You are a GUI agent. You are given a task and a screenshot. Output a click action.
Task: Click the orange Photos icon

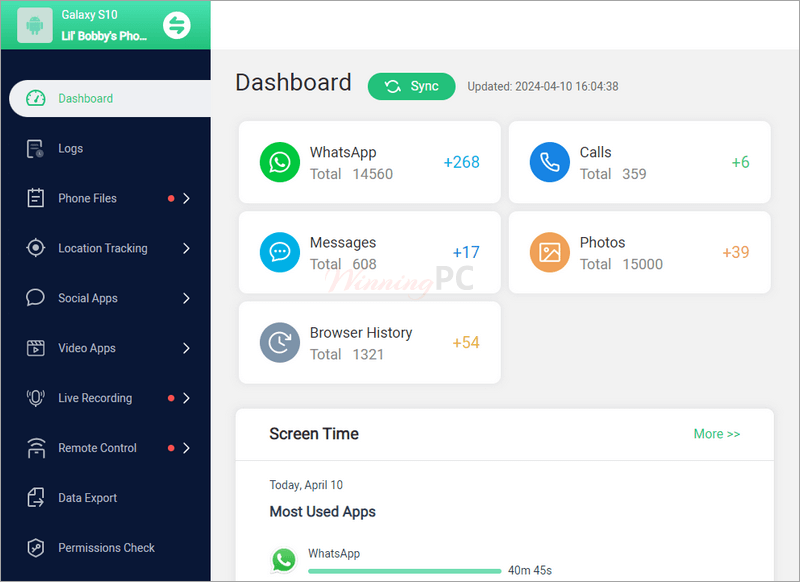[549, 252]
